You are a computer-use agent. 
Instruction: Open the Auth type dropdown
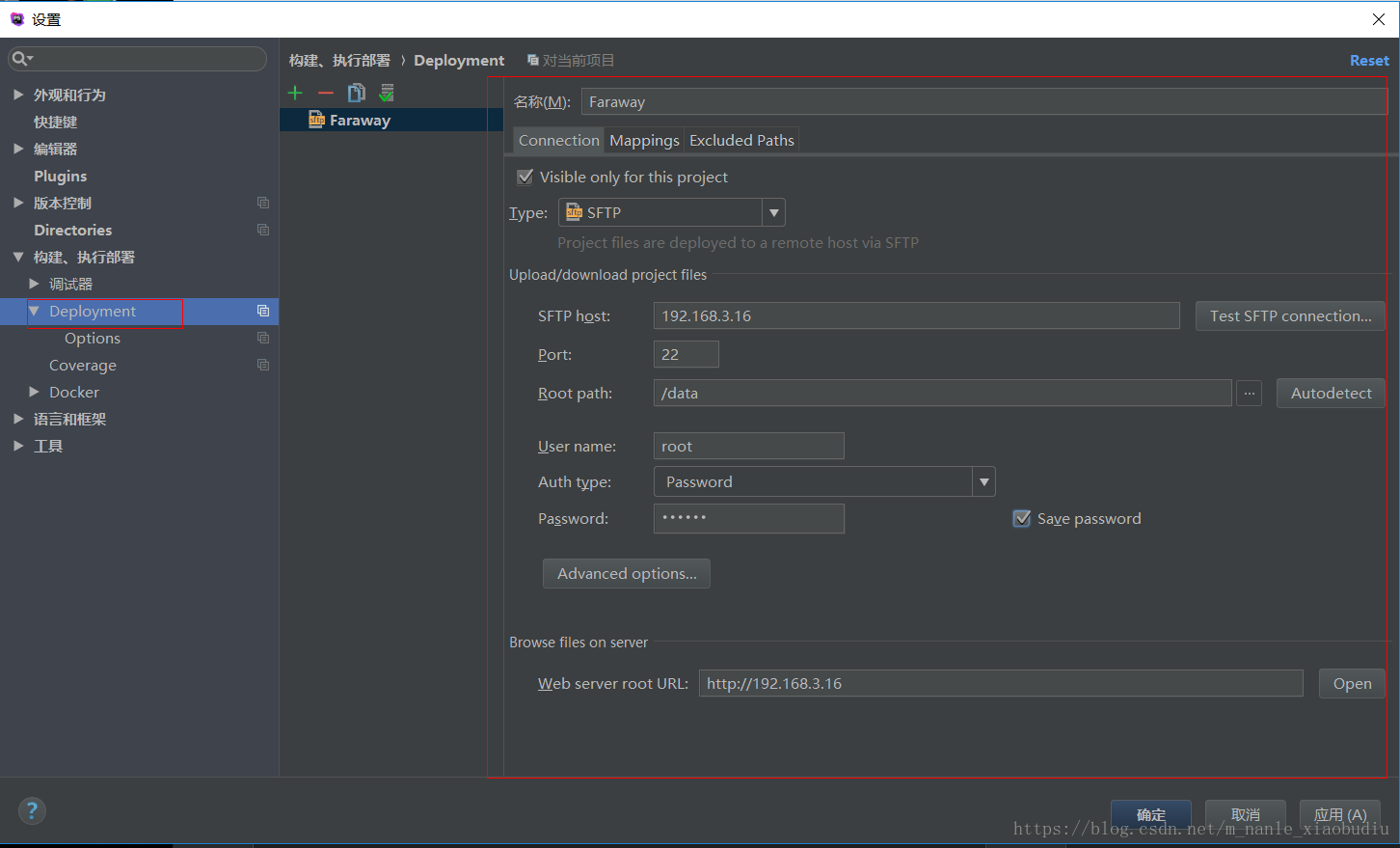983,481
